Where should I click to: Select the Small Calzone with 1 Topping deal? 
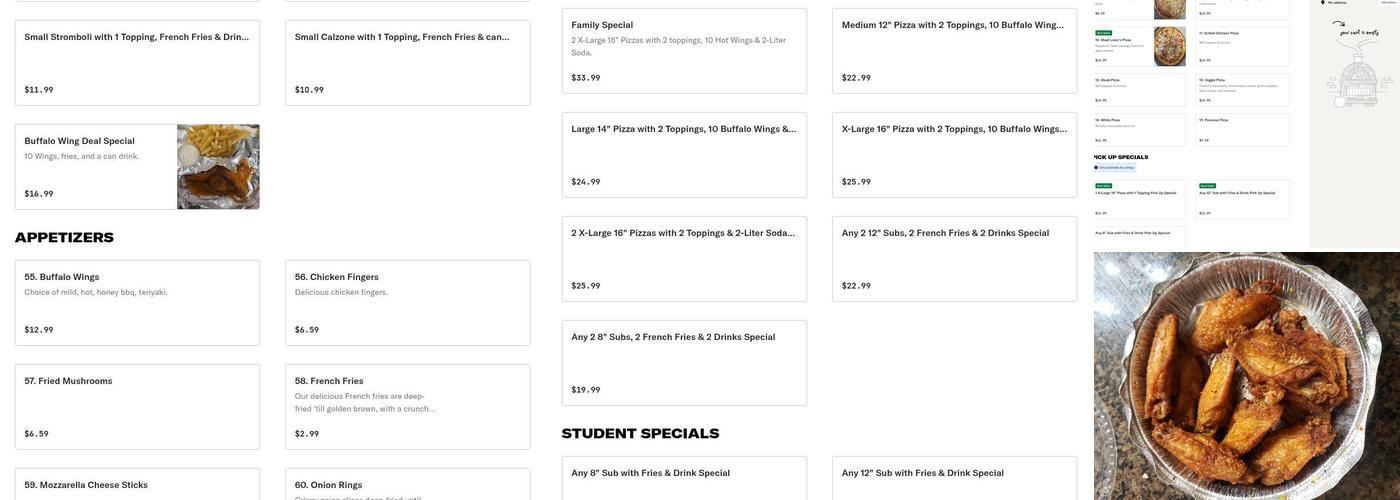(x=407, y=62)
